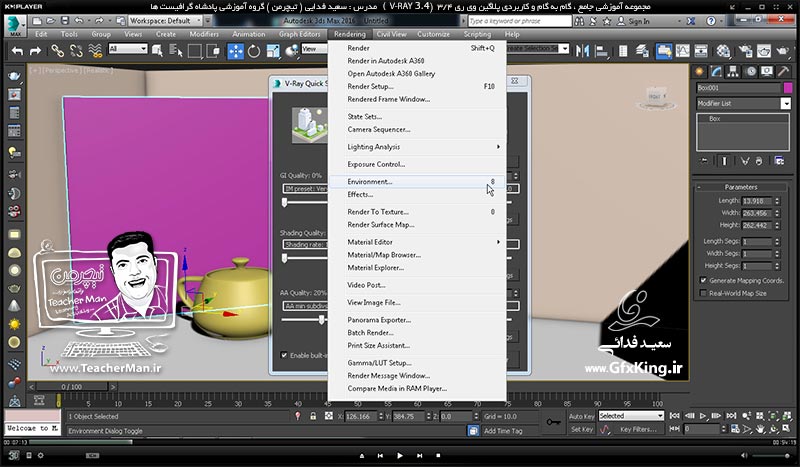Click Add Time Tag
This screenshot has width=800, height=467.
[x=503, y=431]
